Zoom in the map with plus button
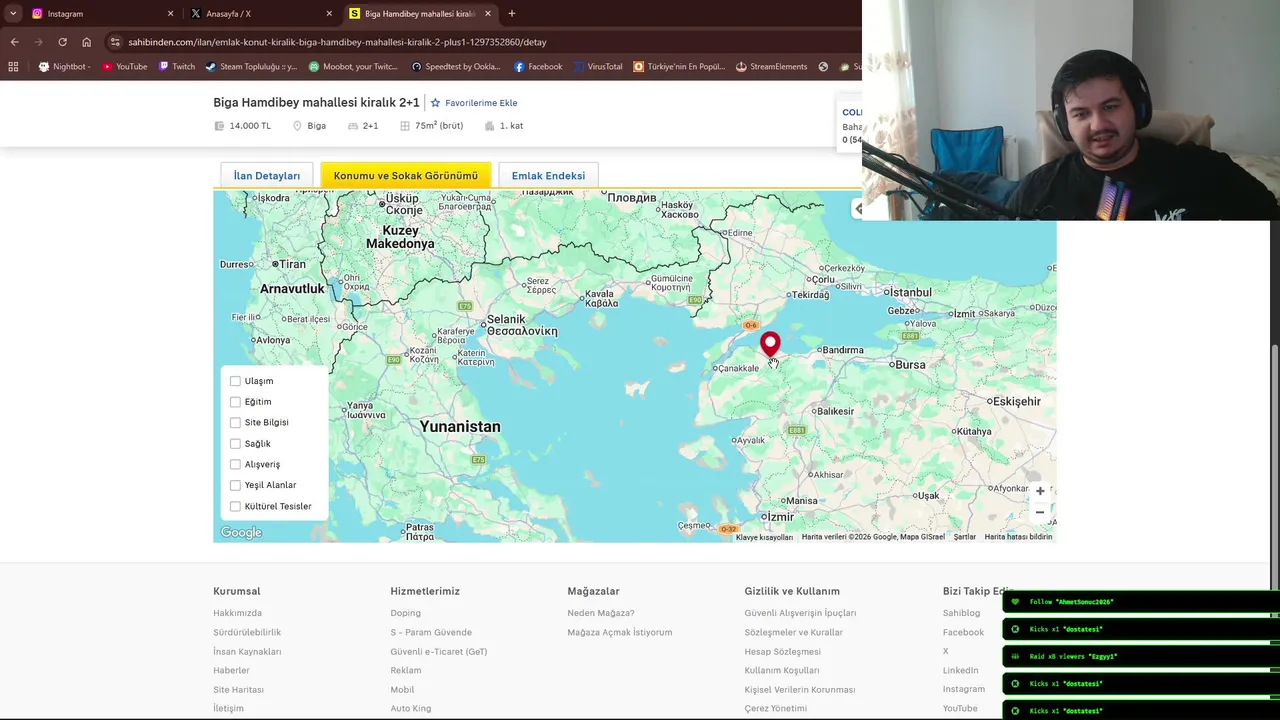 point(1040,491)
